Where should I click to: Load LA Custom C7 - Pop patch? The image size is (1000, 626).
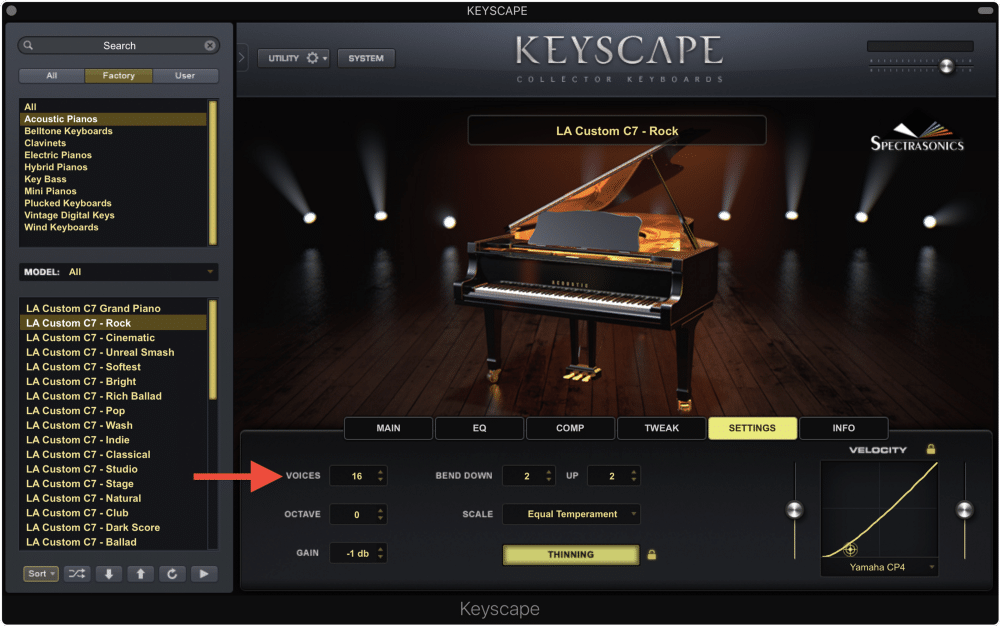tap(113, 411)
